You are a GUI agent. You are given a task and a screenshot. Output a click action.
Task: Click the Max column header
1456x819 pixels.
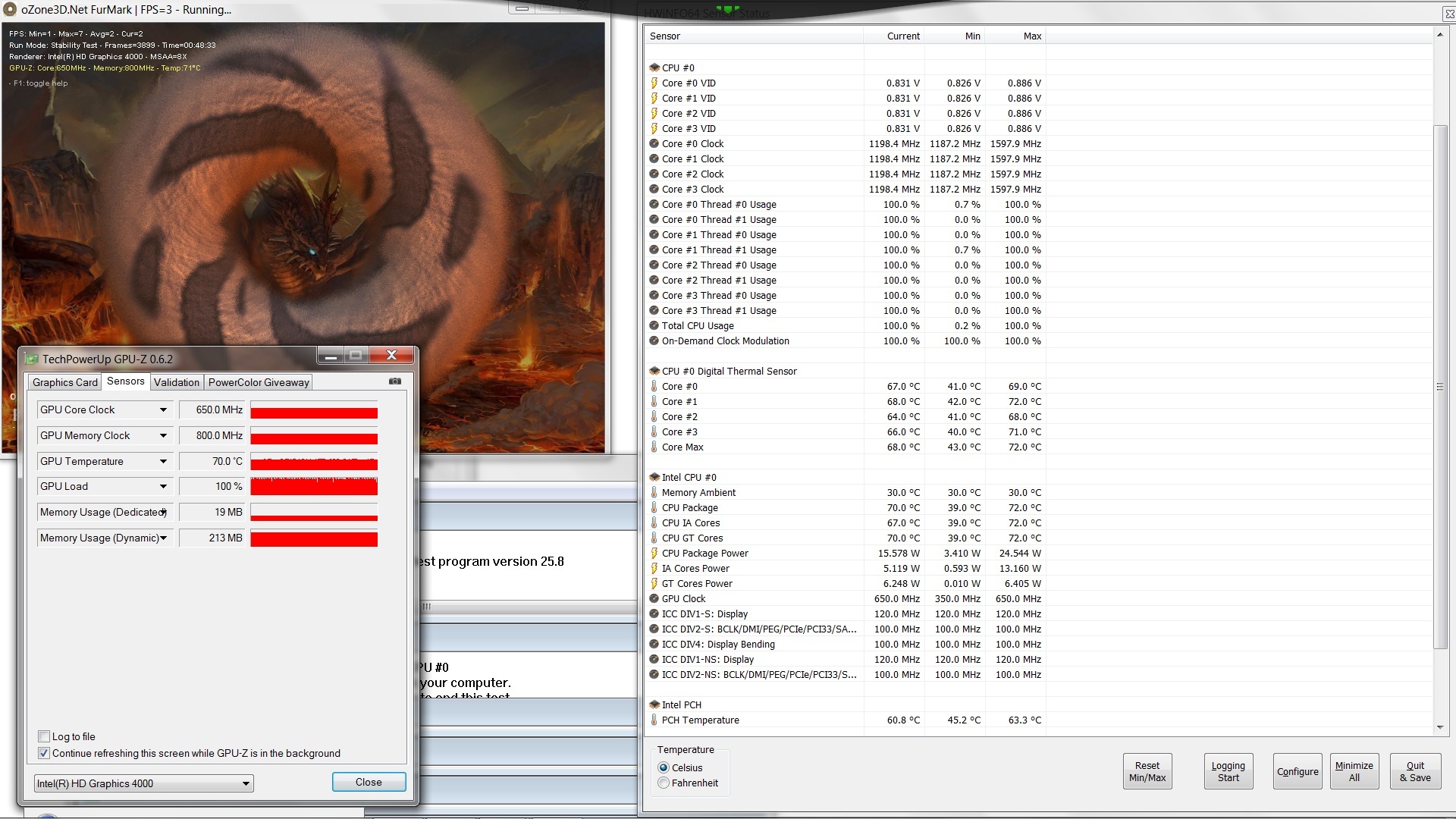click(1015, 36)
